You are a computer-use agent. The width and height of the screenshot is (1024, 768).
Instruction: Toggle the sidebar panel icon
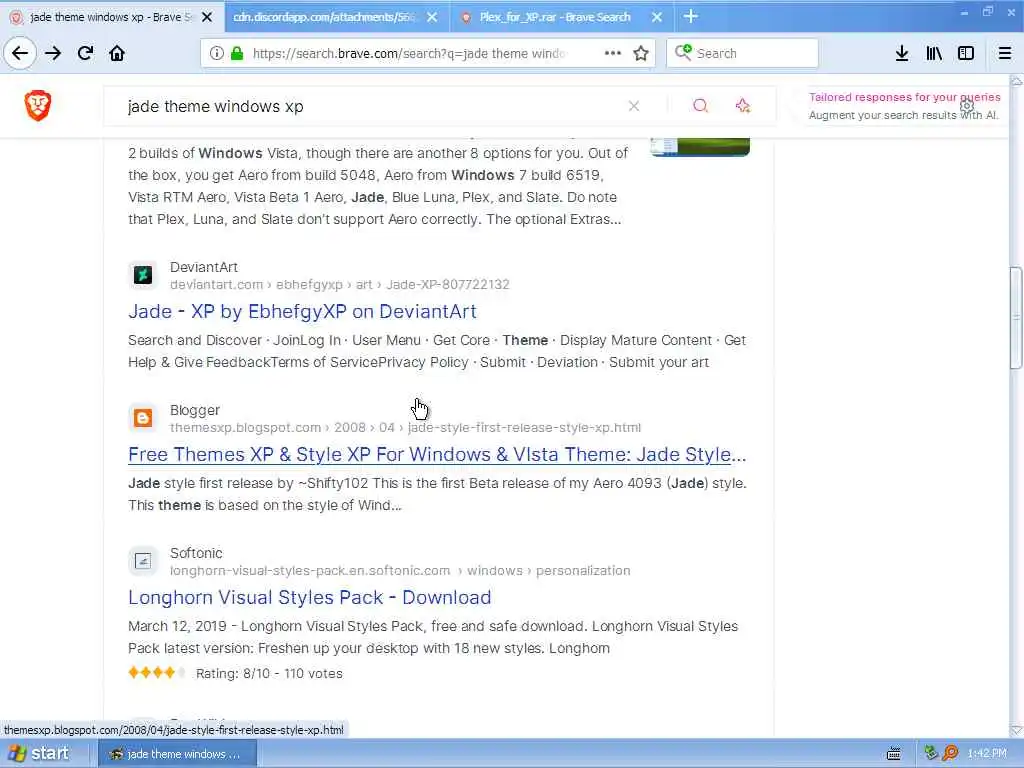pos(966,53)
